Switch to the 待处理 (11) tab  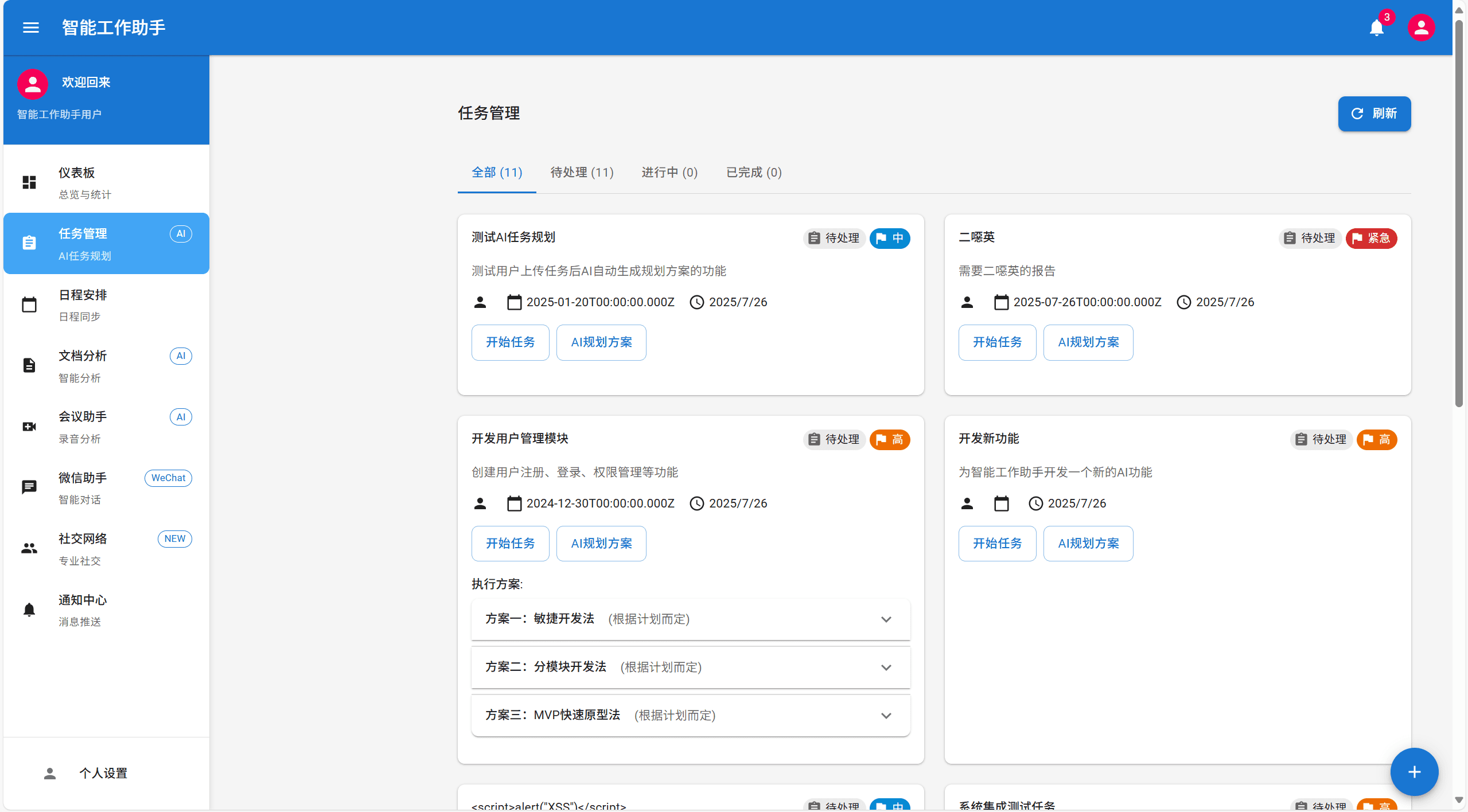coord(582,173)
